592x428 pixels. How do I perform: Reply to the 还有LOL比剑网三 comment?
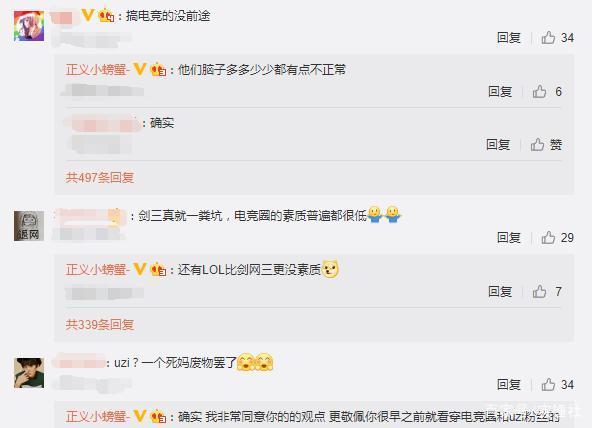(500, 291)
